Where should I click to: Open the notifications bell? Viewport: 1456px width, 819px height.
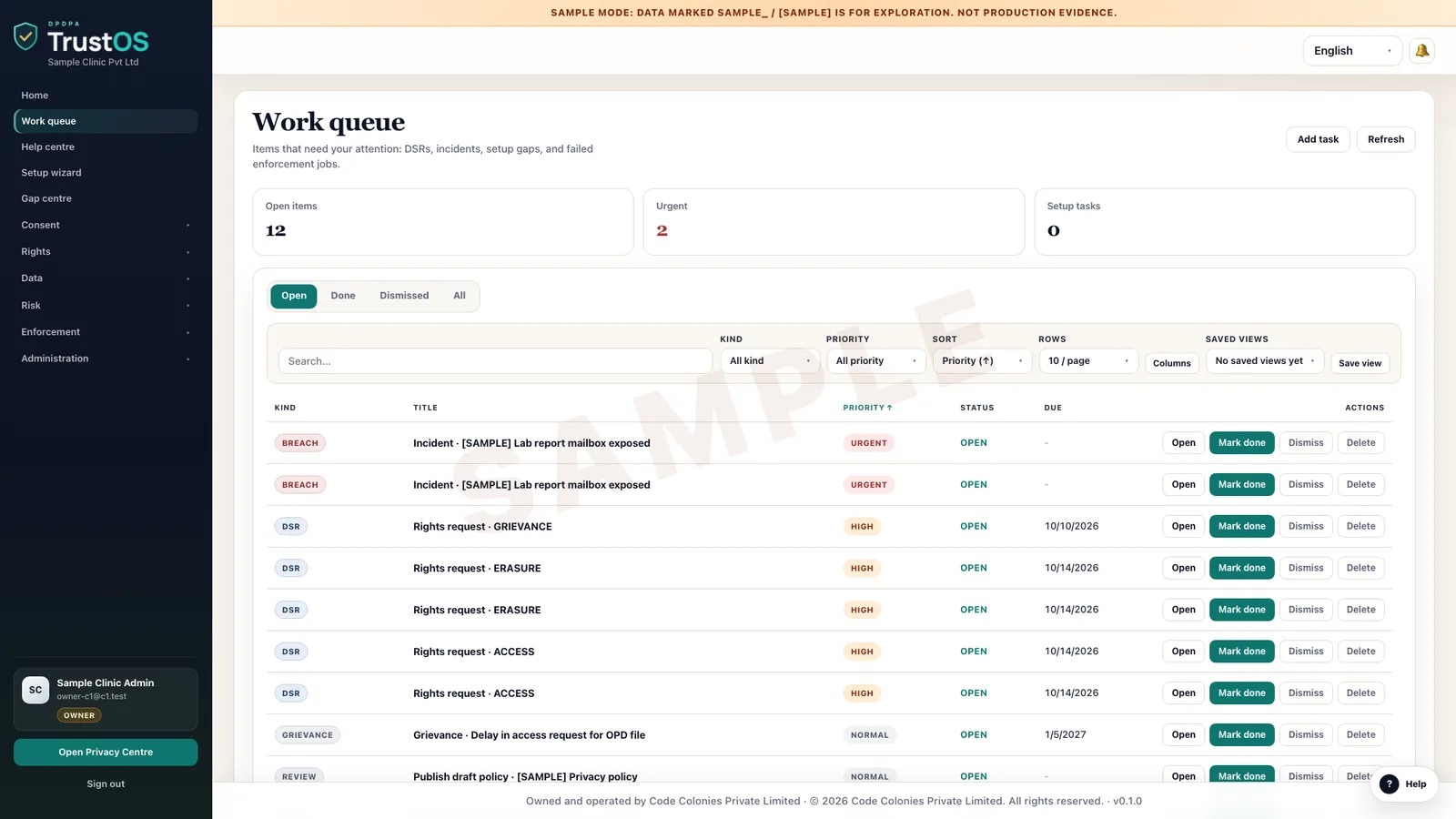1421,51
